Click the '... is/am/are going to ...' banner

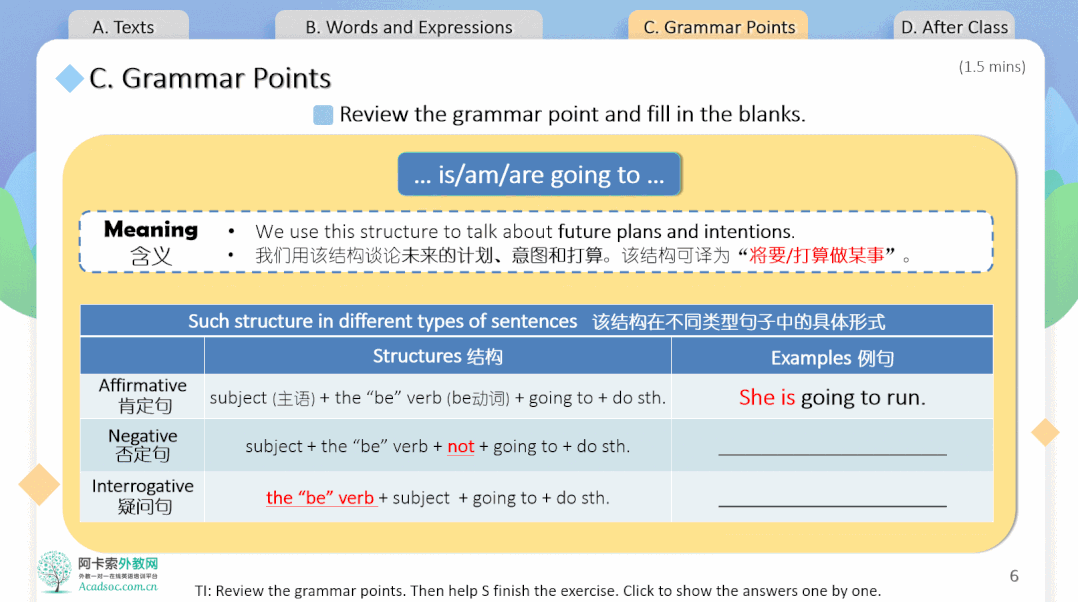point(540,175)
